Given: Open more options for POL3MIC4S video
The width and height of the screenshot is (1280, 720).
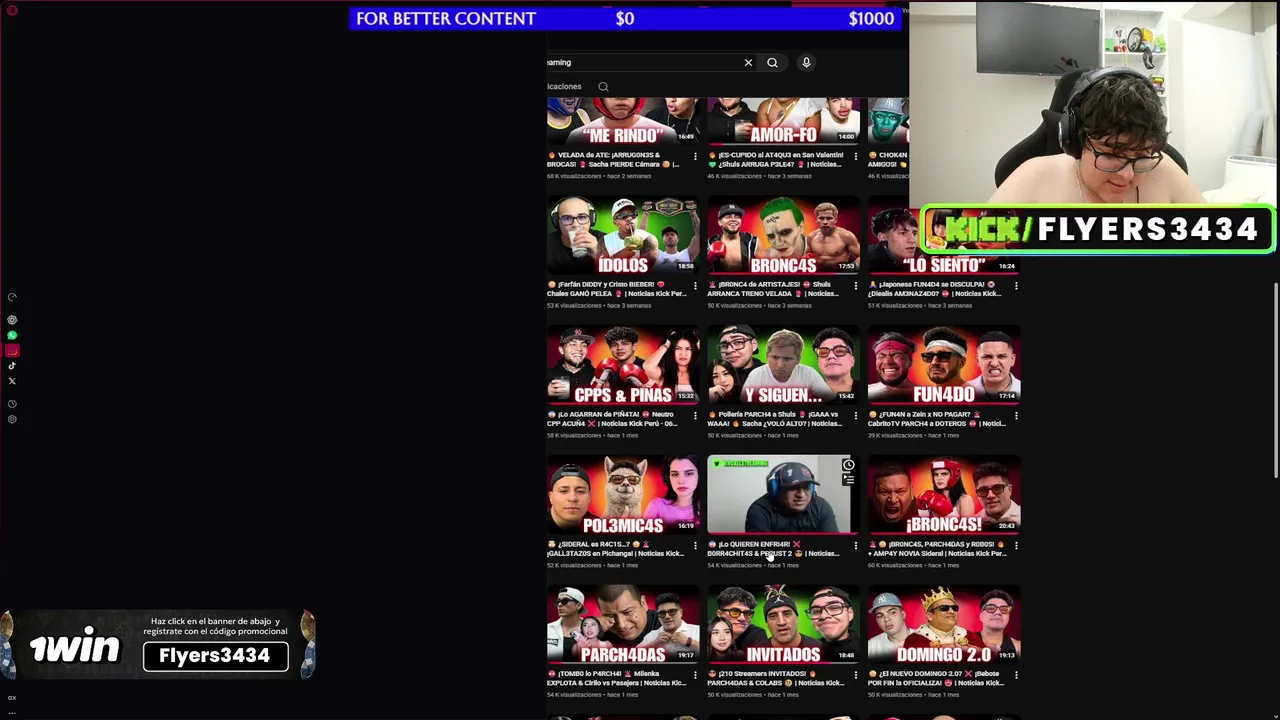Looking at the screenshot, I should point(695,546).
